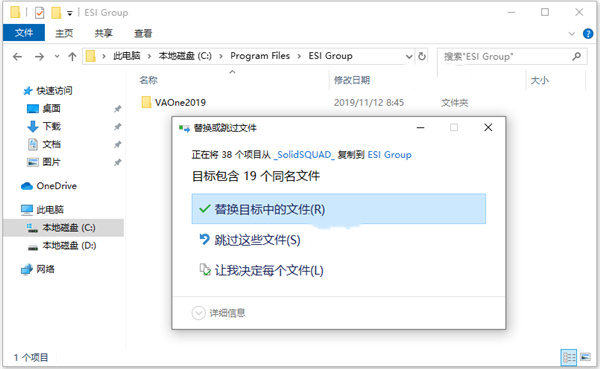The width and height of the screenshot is (600, 369).
Task: Sort by the 修改日期 column header
Action: pyautogui.click(x=352, y=80)
